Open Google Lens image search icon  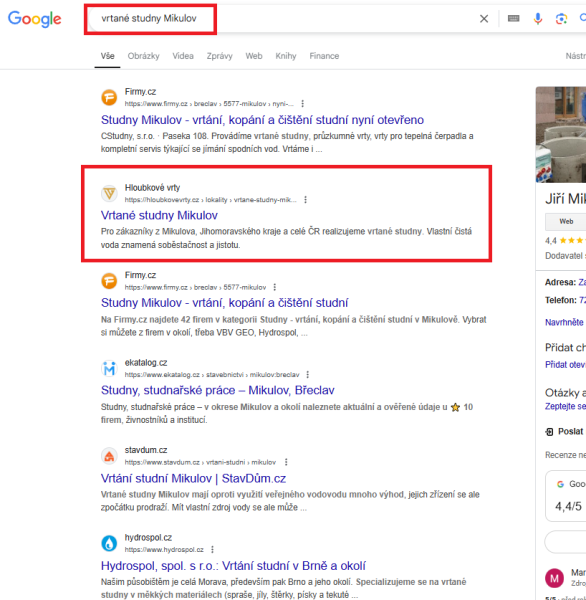pos(561,18)
